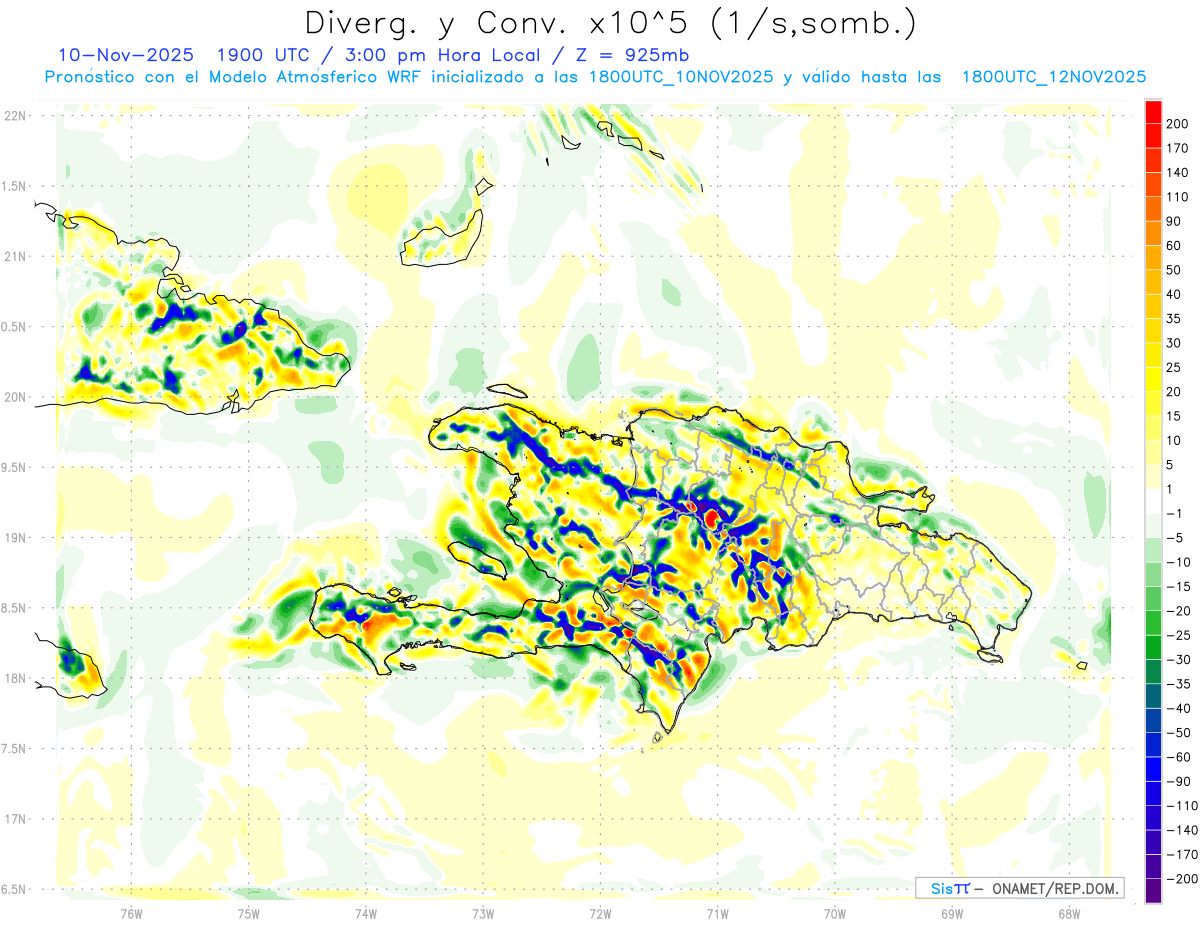The width and height of the screenshot is (1200, 927).
Task: Click the '70W' longitude label
Action: [x=834, y=914]
